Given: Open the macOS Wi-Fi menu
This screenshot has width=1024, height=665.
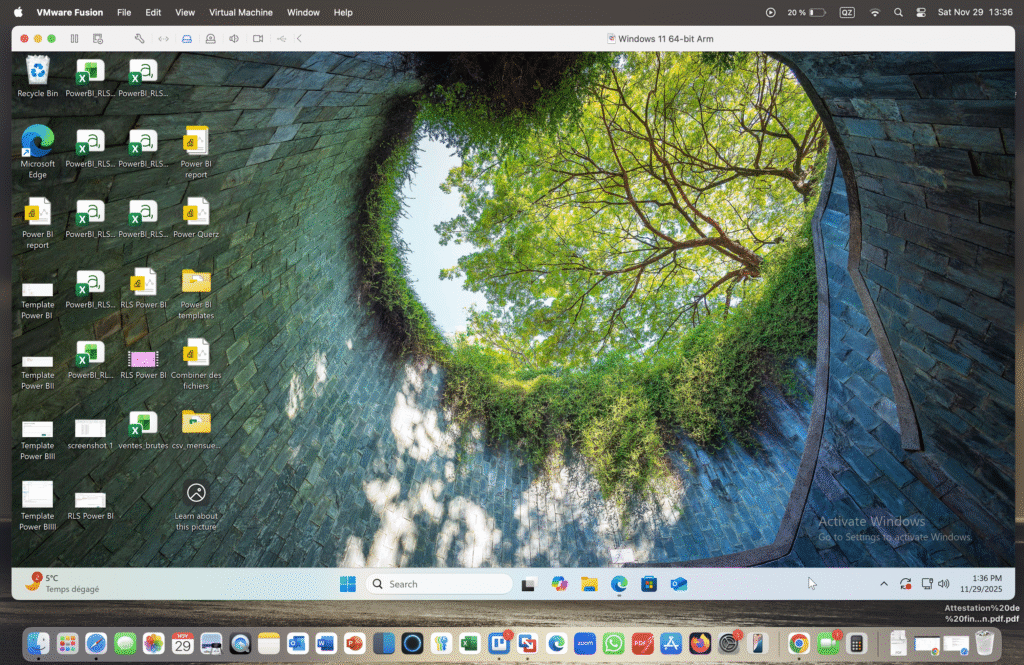Looking at the screenshot, I should coord(874,12).
